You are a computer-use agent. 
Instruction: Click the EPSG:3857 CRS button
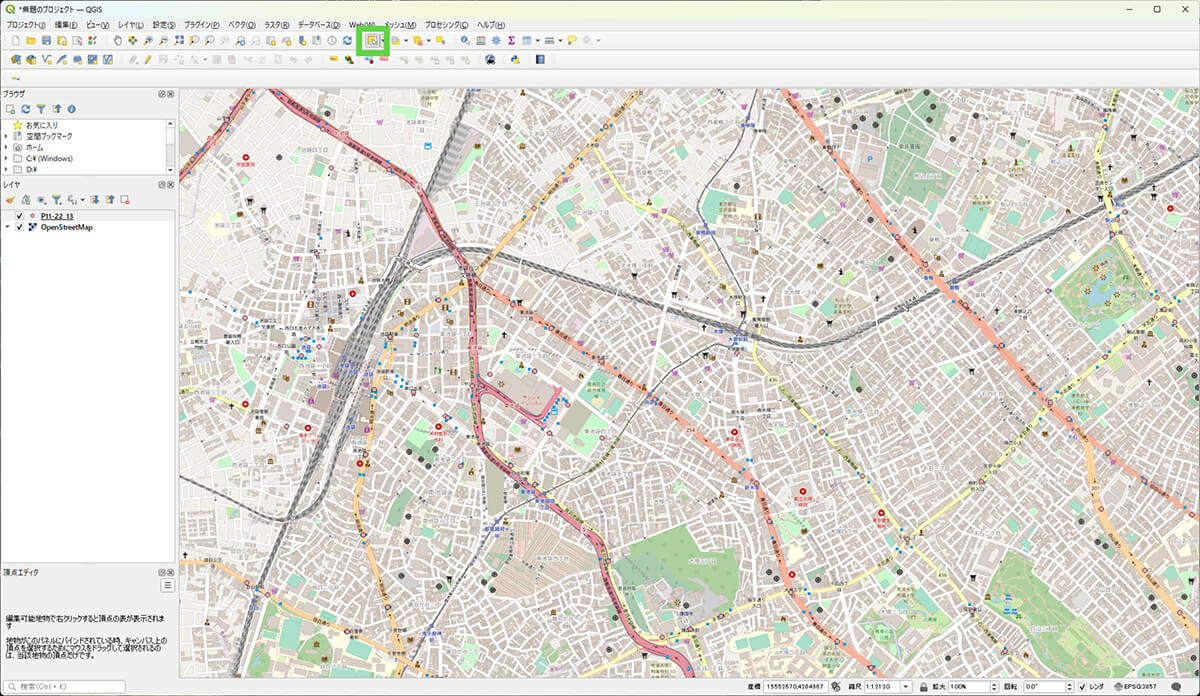(x=1136, y=686)
